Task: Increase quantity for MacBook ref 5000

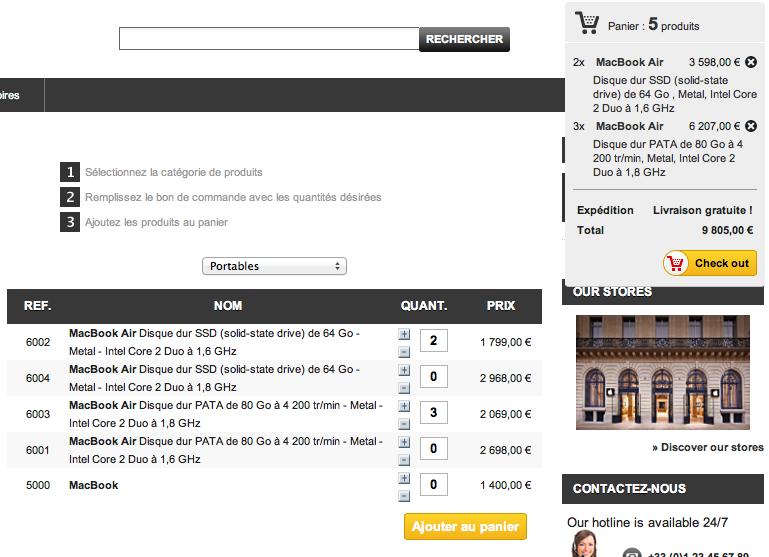Action: tap(404, 478)
